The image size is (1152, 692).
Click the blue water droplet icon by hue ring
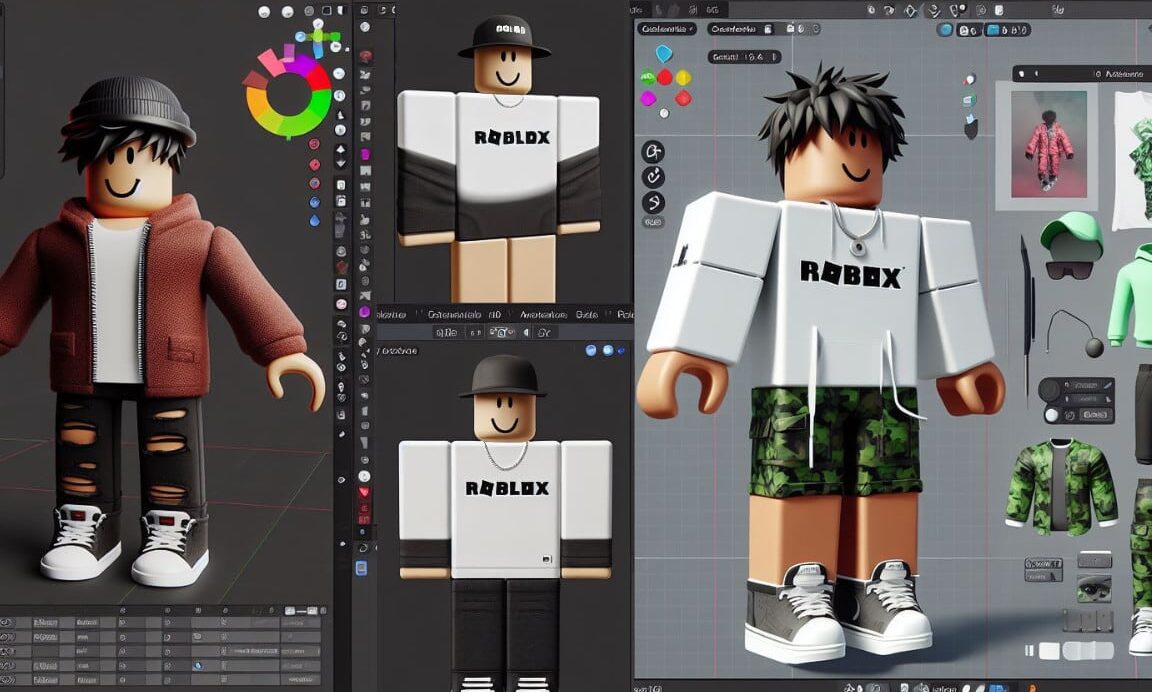tap(314, 220)
